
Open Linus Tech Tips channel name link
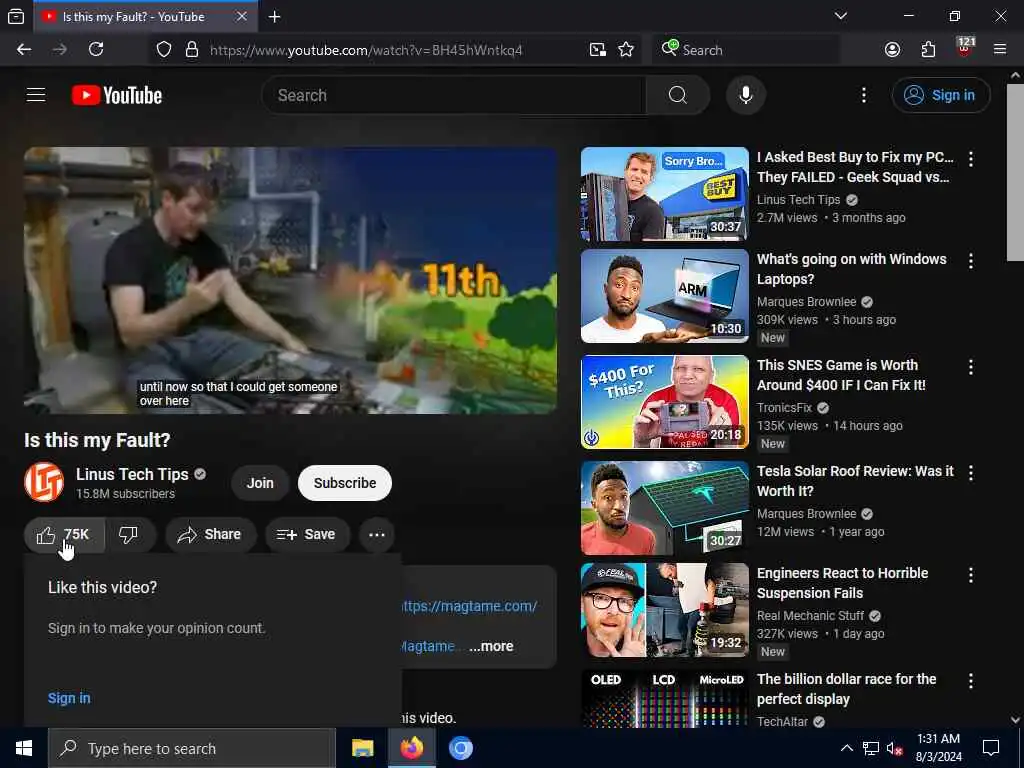tap(132, 474)
